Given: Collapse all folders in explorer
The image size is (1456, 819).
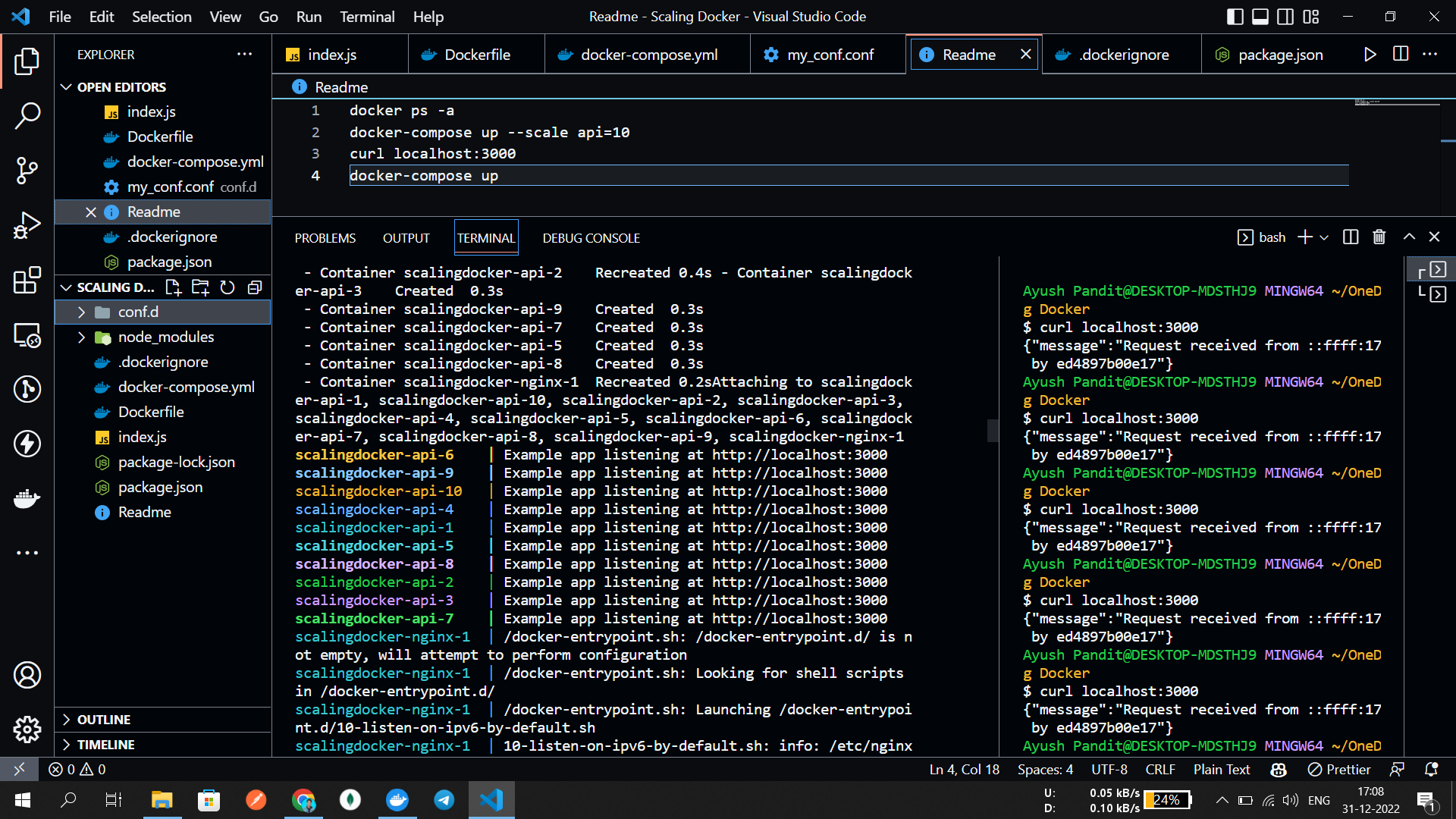Looking at the screenshot, I should coord(255,287).
